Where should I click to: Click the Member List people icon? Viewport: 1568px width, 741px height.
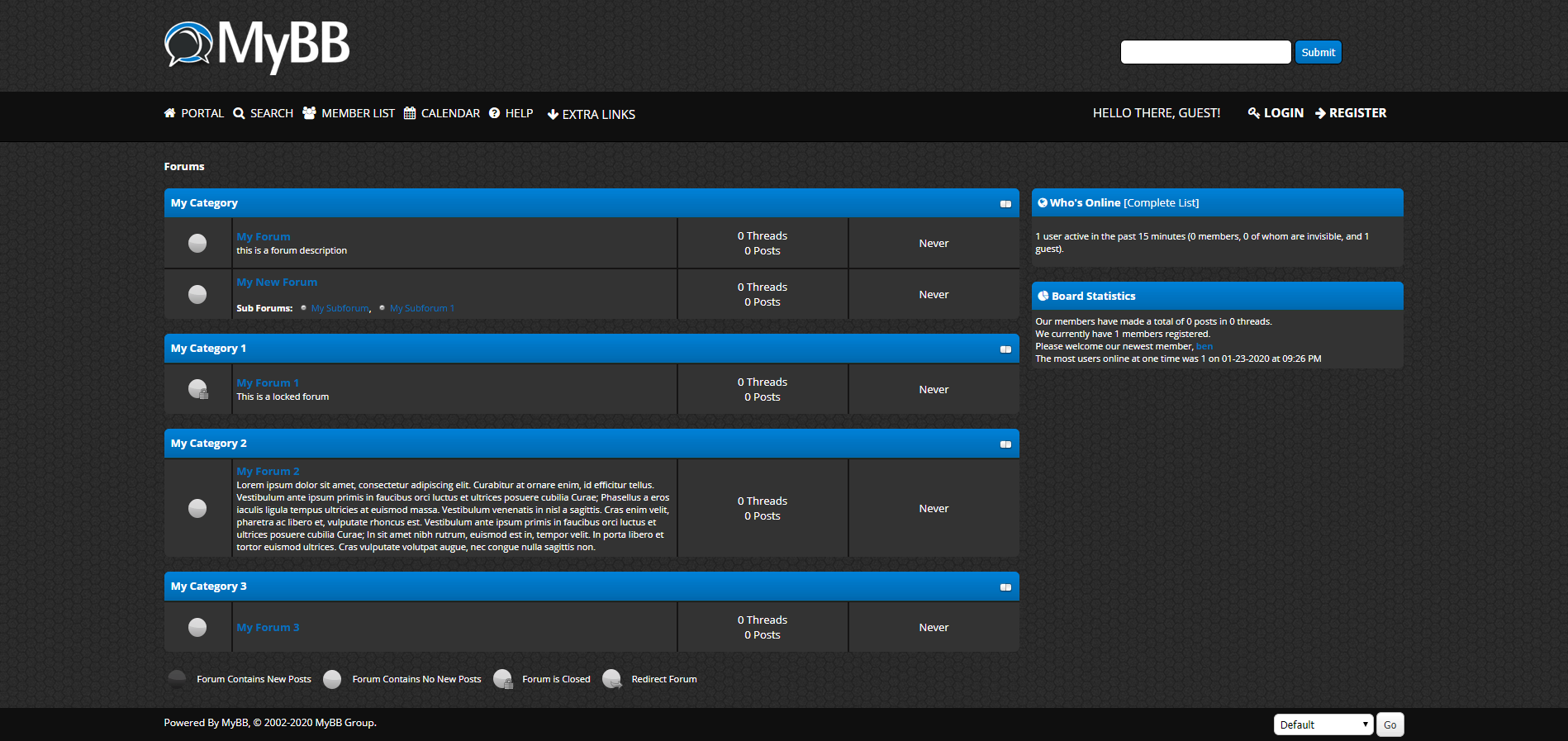coord(309,113)
